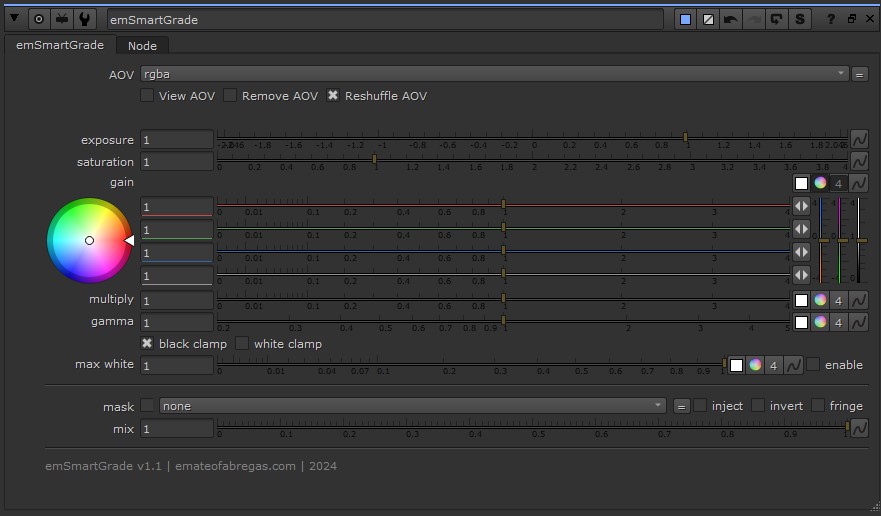The width and height of the screenshot is (881, 516).
Task: Click the max white color swatch
Action: pyautogui.click(x=737, y=365)
